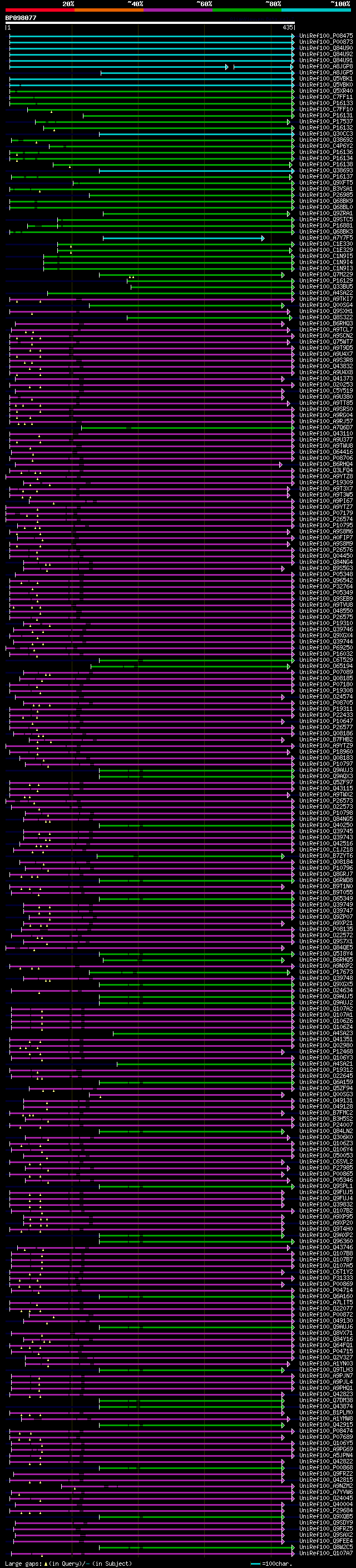Viewport: 356px width, 1568px height.
Task: Click the white query length ruler bar
Action: pyautogui.click(x=150, y=22)
